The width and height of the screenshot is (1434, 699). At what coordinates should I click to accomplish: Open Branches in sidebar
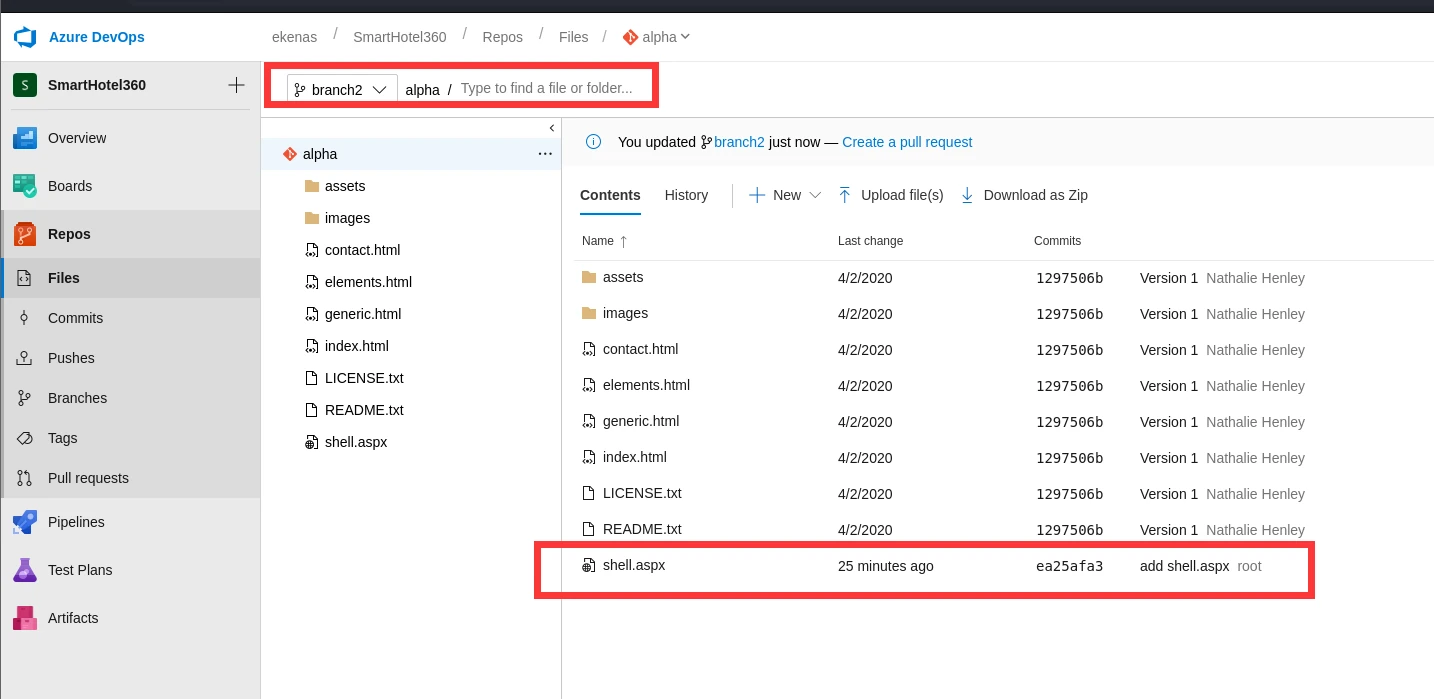click(x=130, y=398)
